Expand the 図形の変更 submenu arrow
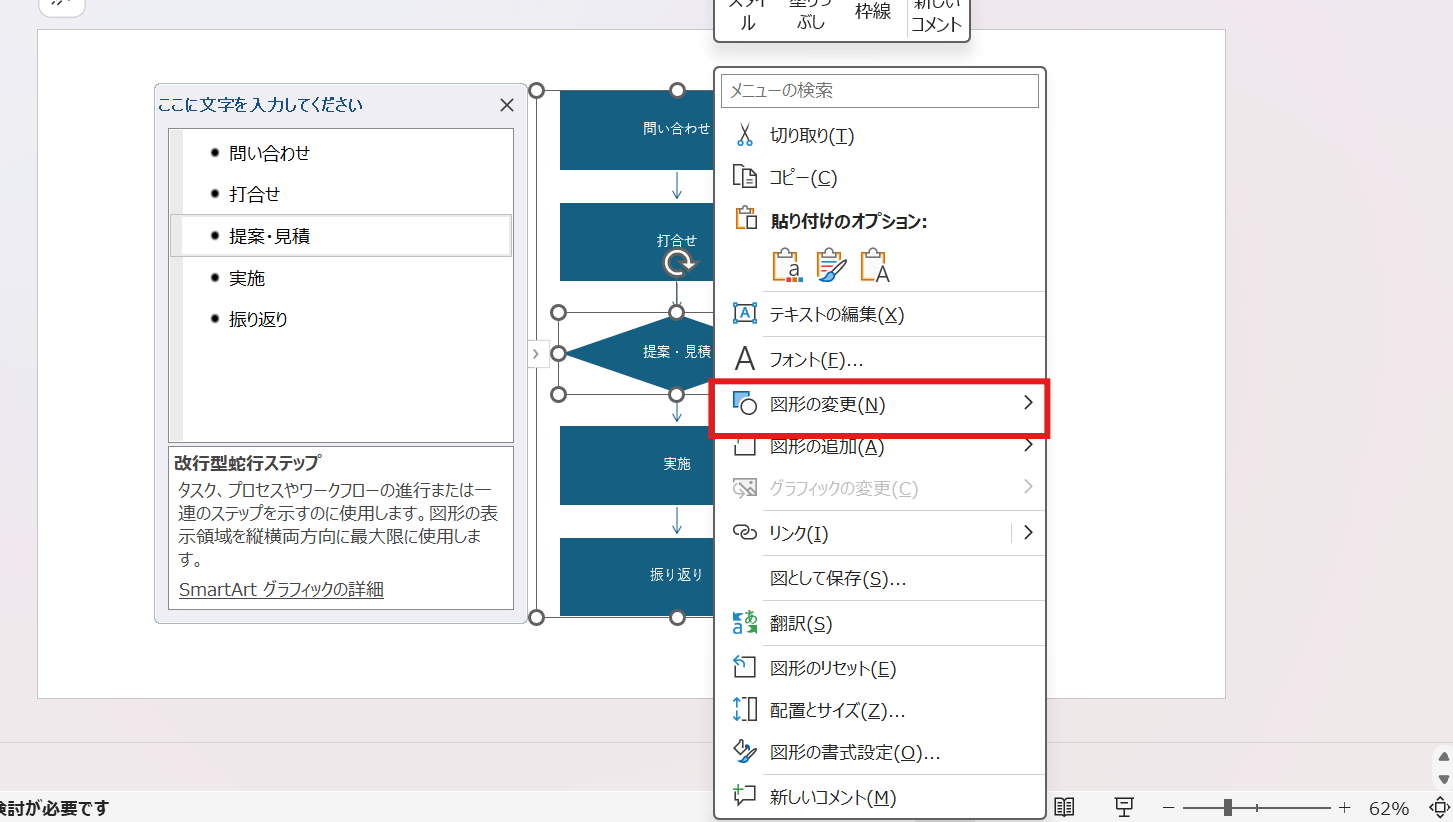Image resolution: width=1453 pixels, height=822 pixels. pos(1028,404)
